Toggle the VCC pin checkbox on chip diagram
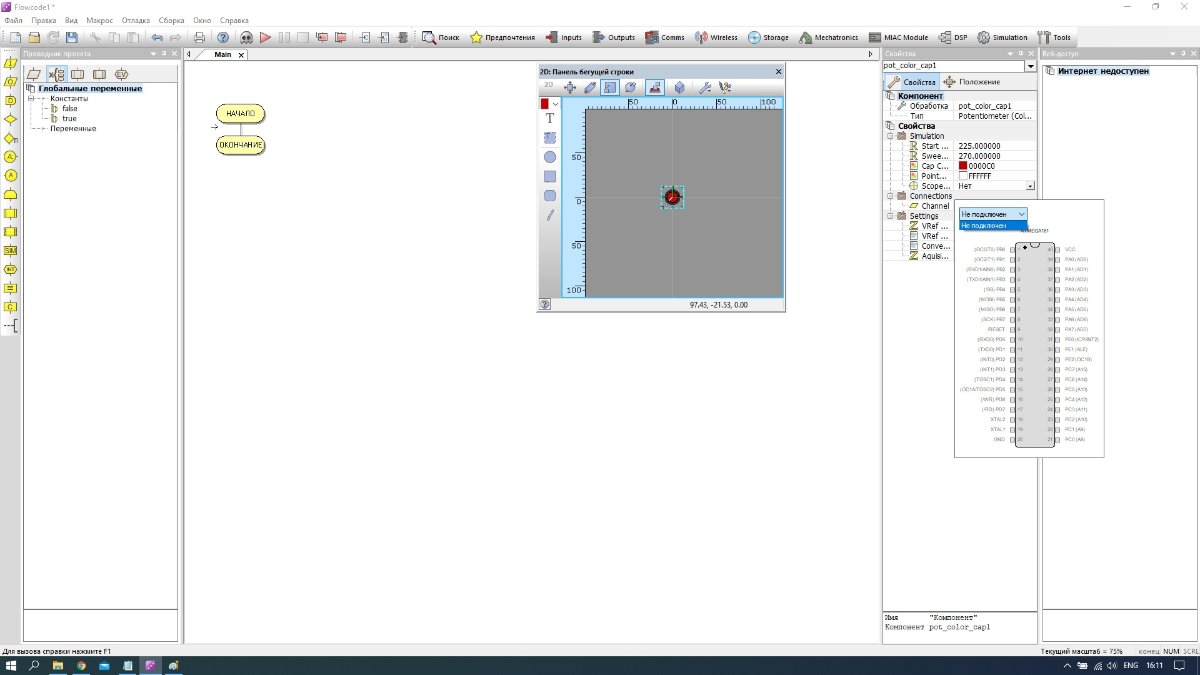The width and height of the screenshot is (1200, 675). point(1057,250)
